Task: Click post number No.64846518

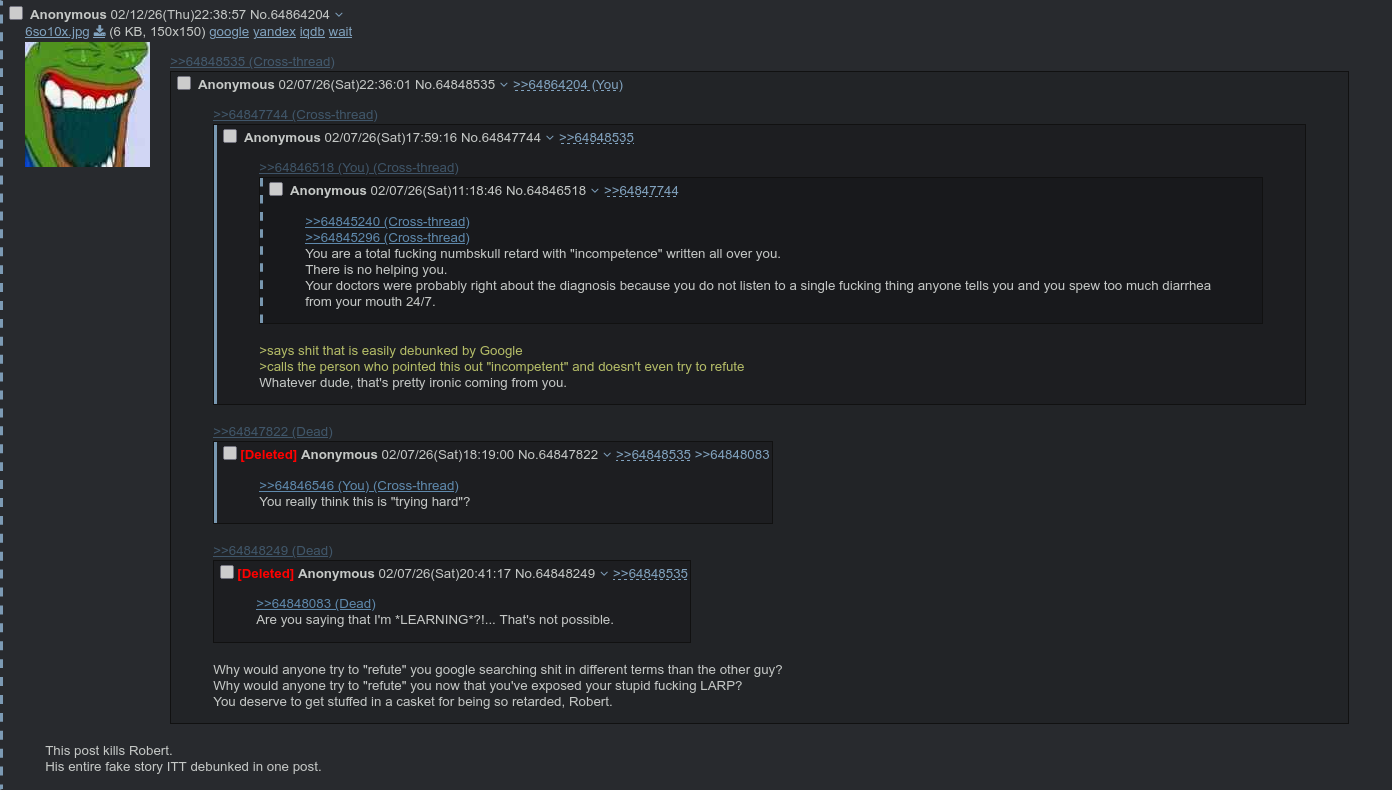Action: coord(546,191)
